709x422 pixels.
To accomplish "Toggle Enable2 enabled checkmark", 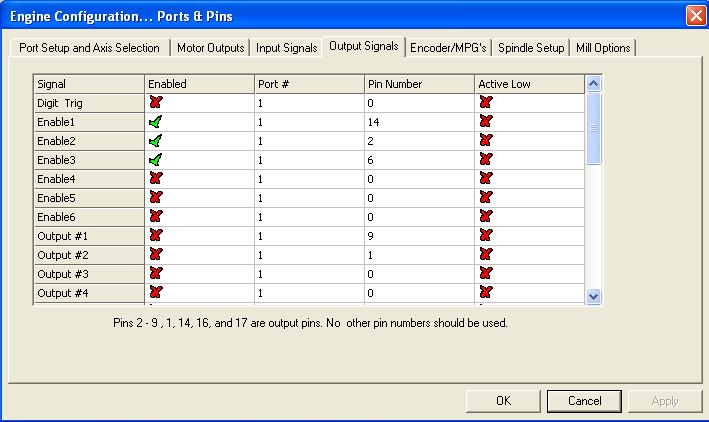I will 155,141.
